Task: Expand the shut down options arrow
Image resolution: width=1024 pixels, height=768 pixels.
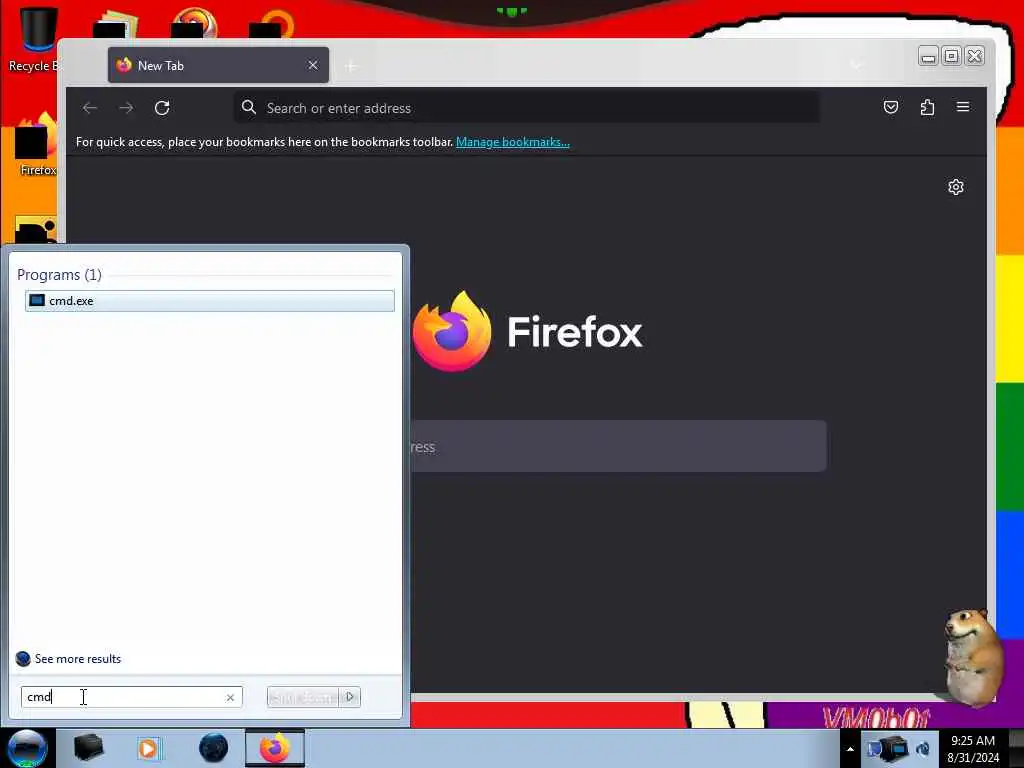Action: point(350,697)
